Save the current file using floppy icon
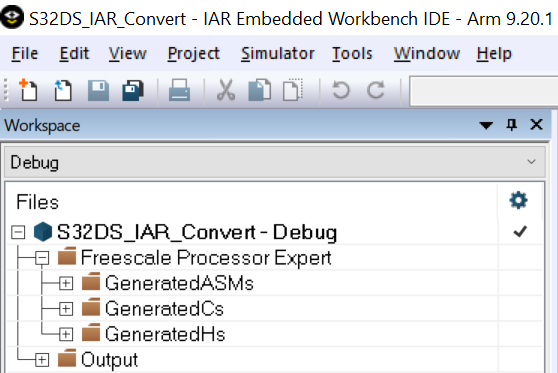 pos(98,90)
